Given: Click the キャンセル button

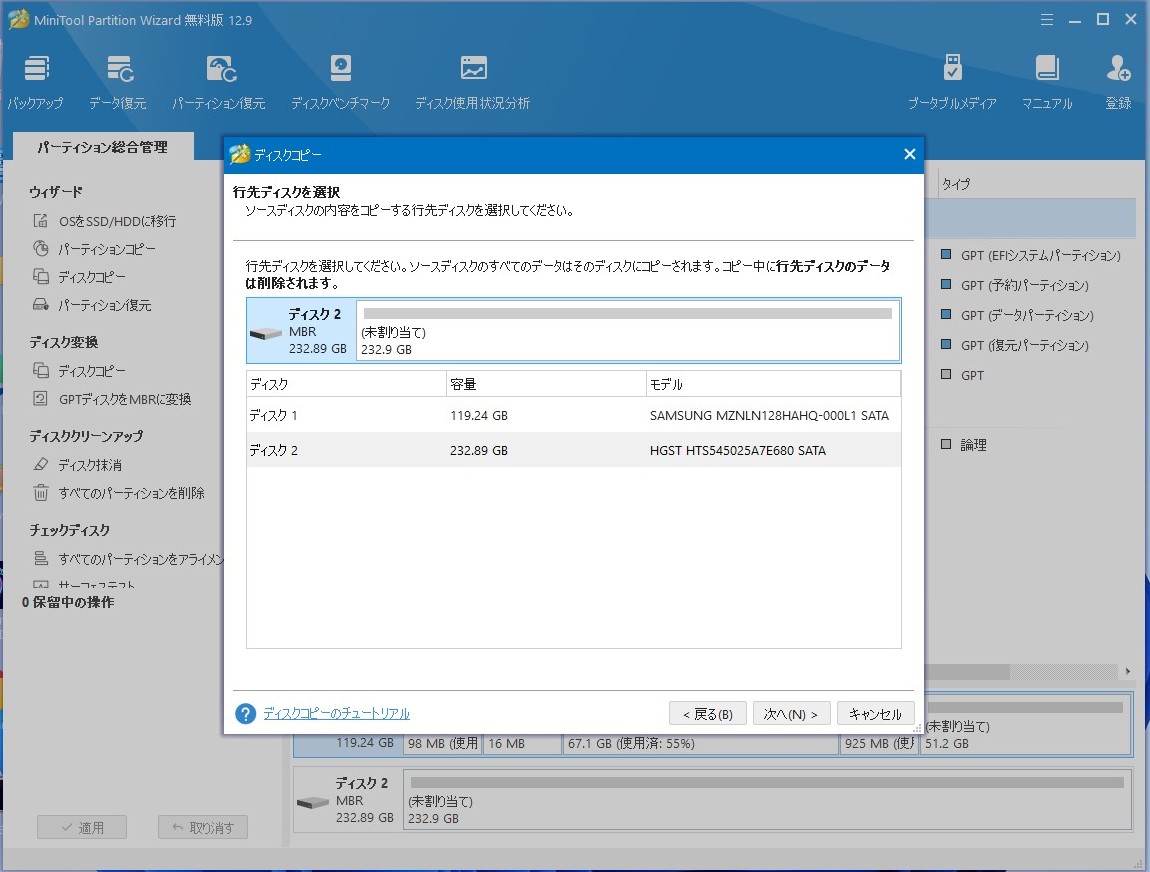Looking at the screenshot, I should pyautogui.click(x=875, y=714).
